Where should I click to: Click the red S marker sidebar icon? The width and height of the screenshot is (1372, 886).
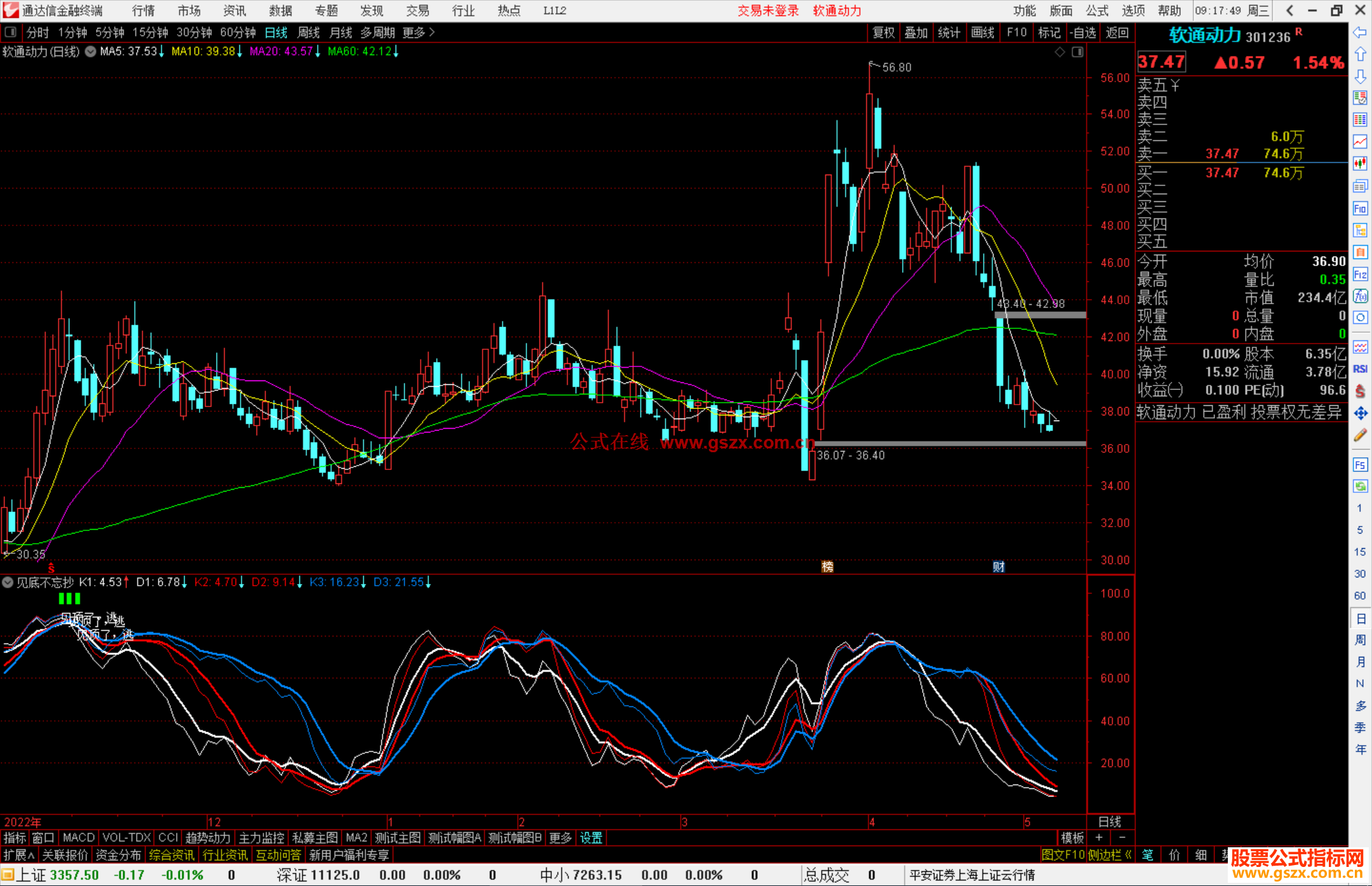(x=1360, y=391)
